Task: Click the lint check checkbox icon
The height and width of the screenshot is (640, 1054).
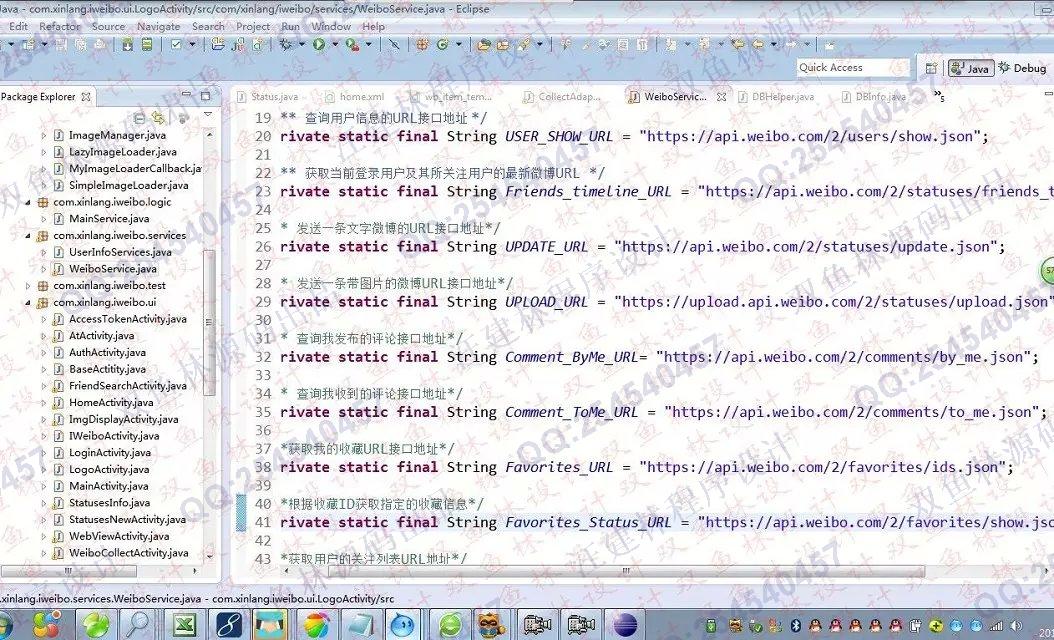Action: click(176, 44)
